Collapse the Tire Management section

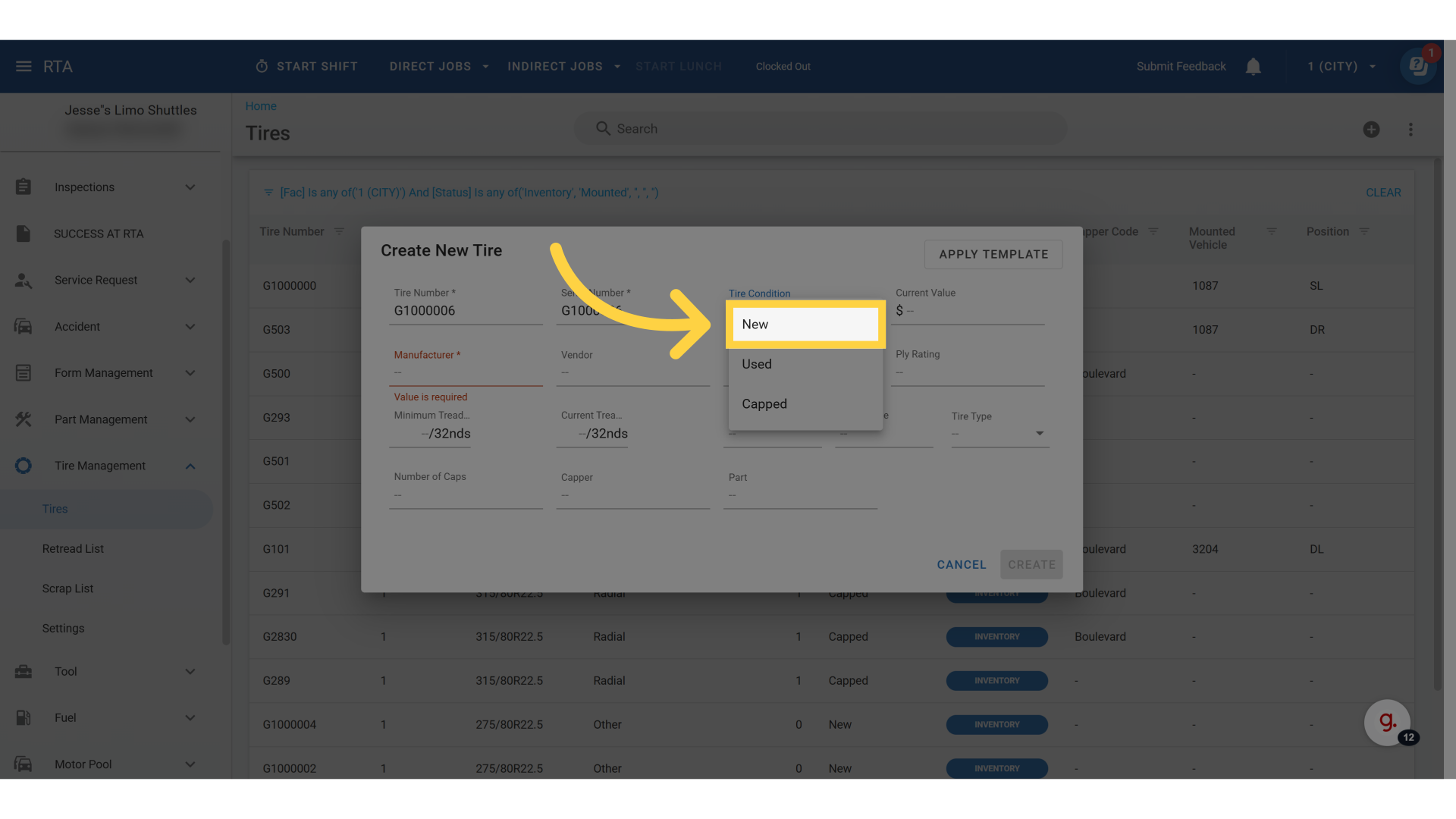point(190,466)
